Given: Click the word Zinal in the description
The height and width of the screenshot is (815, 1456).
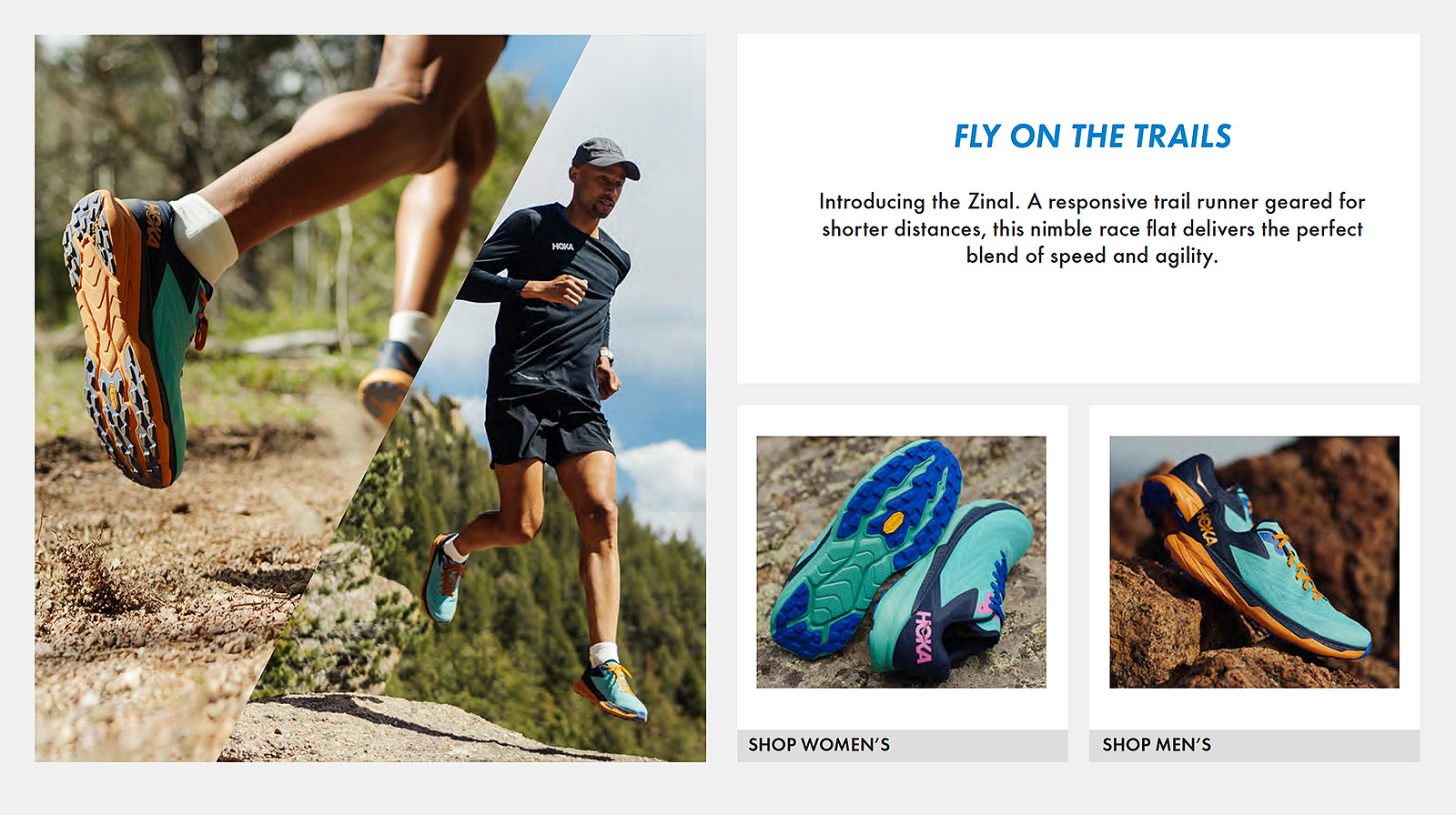Looking at the screenshot, I should [992, 201].
